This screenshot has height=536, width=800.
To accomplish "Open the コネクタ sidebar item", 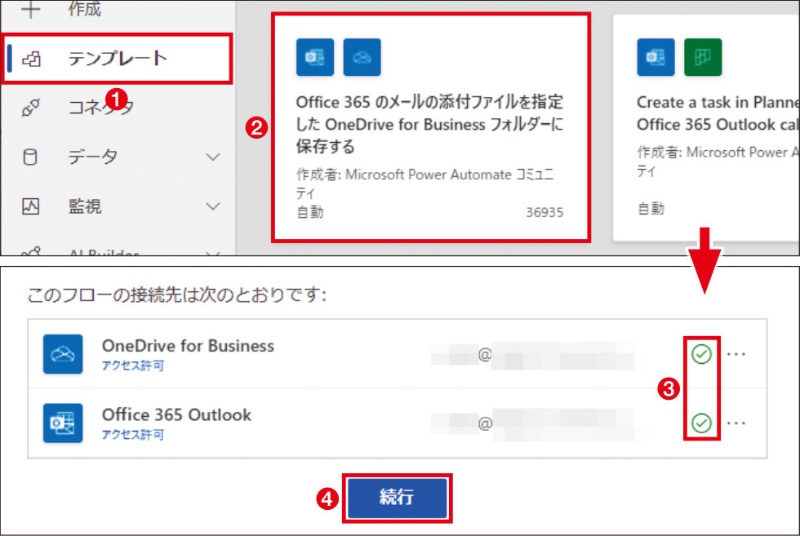I will (101, 107).
